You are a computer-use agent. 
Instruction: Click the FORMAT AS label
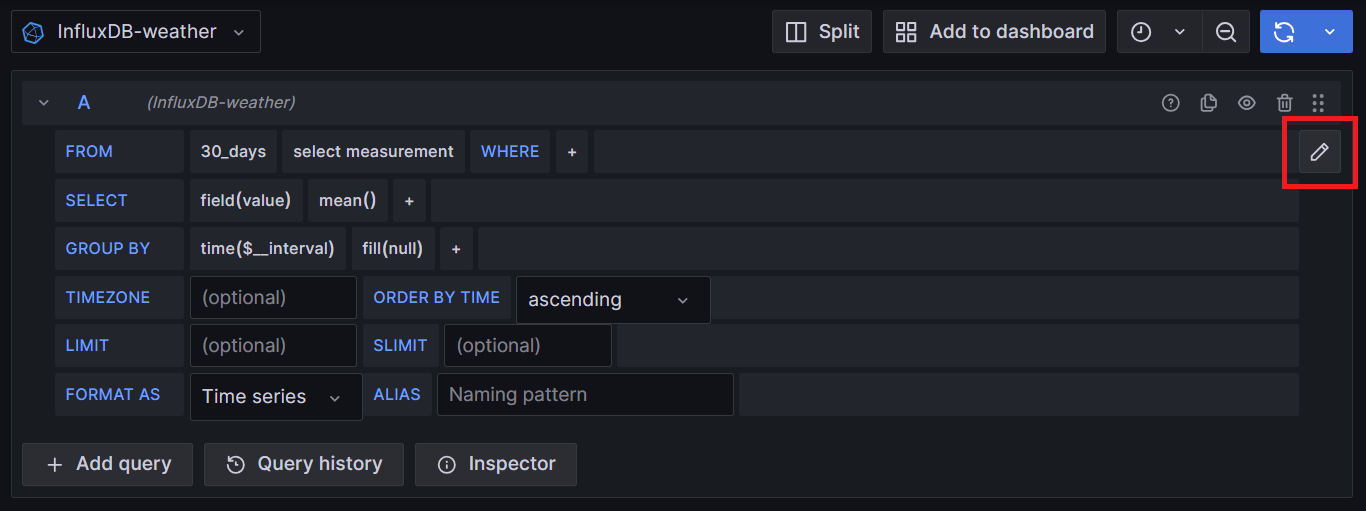pos(112,394)
